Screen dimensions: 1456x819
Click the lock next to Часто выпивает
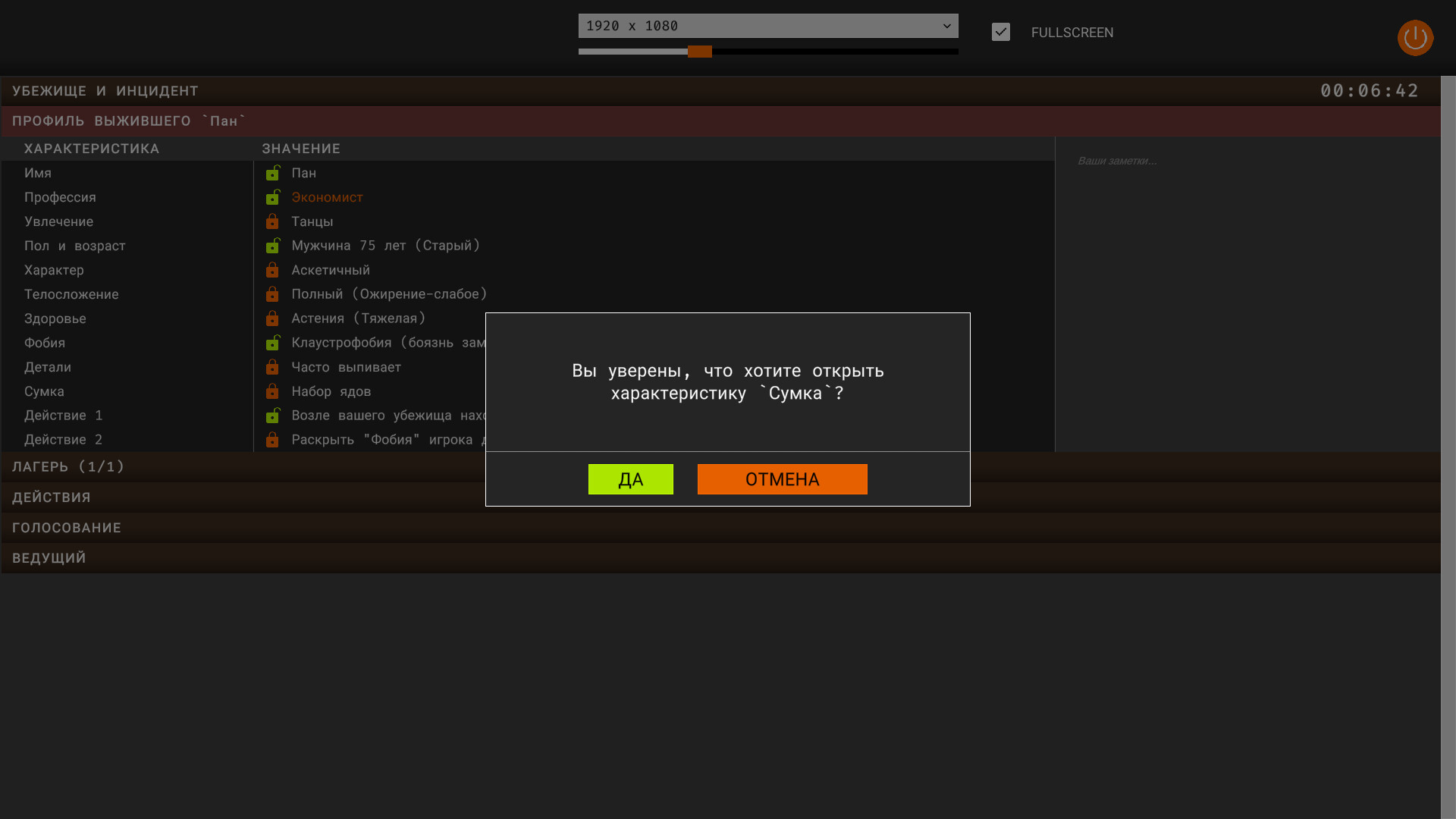click(273, 367)
